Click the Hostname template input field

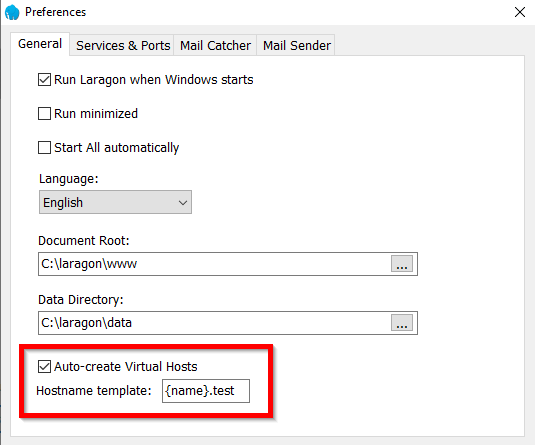coord(206,391)
